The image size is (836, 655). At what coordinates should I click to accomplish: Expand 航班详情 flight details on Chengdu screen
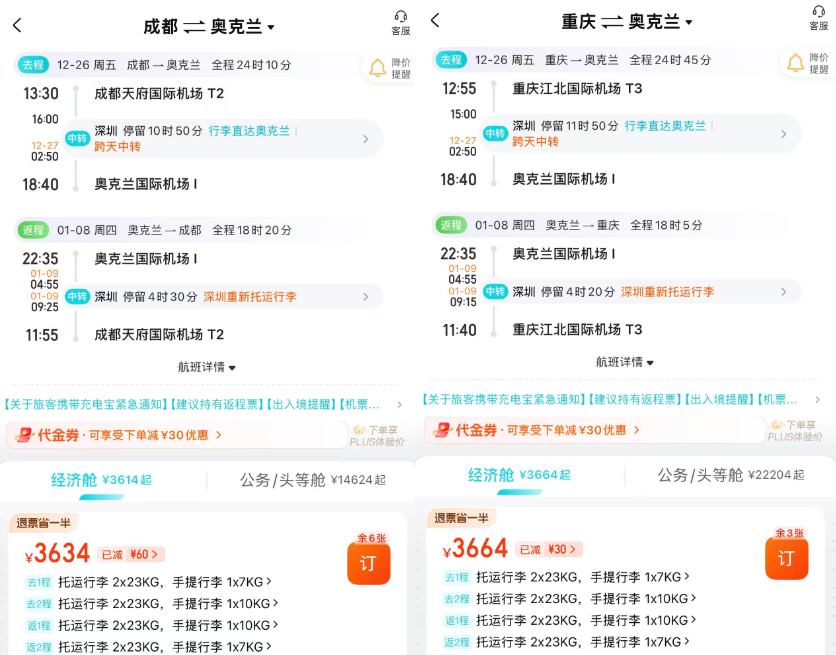(207, 366)
